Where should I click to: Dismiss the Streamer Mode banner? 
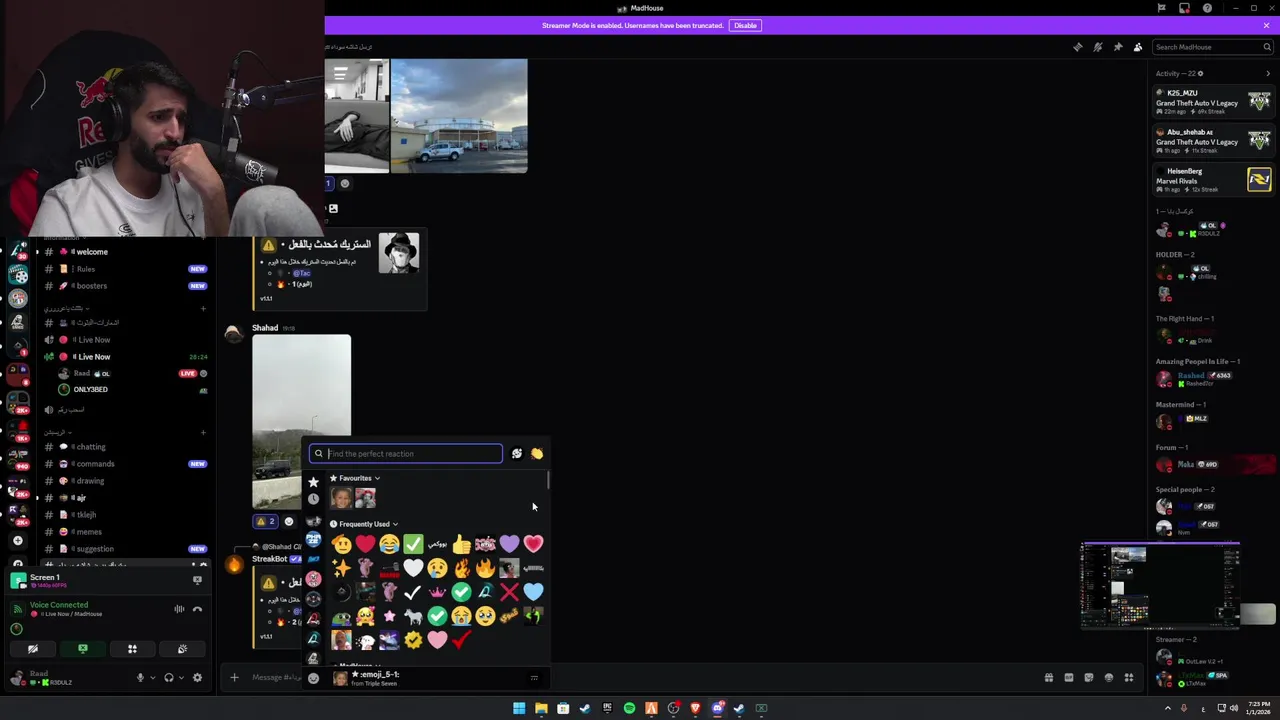1266,25
